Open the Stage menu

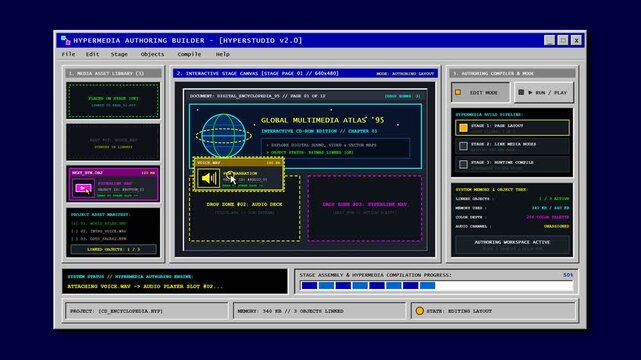tap(119, 54)
